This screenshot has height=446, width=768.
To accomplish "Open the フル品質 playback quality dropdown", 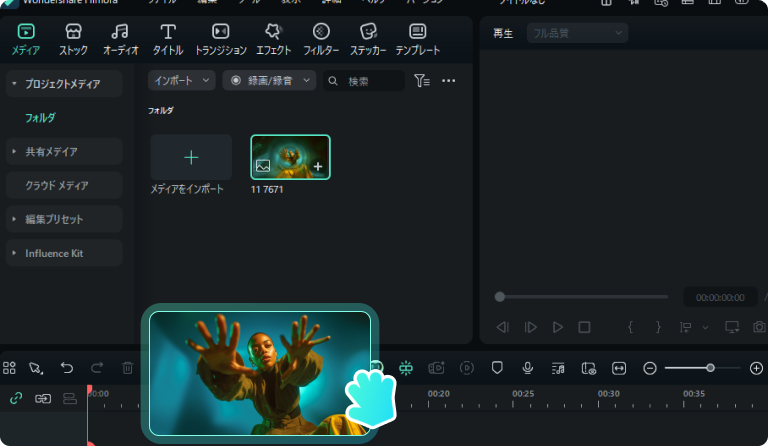I will coord(577,33).
